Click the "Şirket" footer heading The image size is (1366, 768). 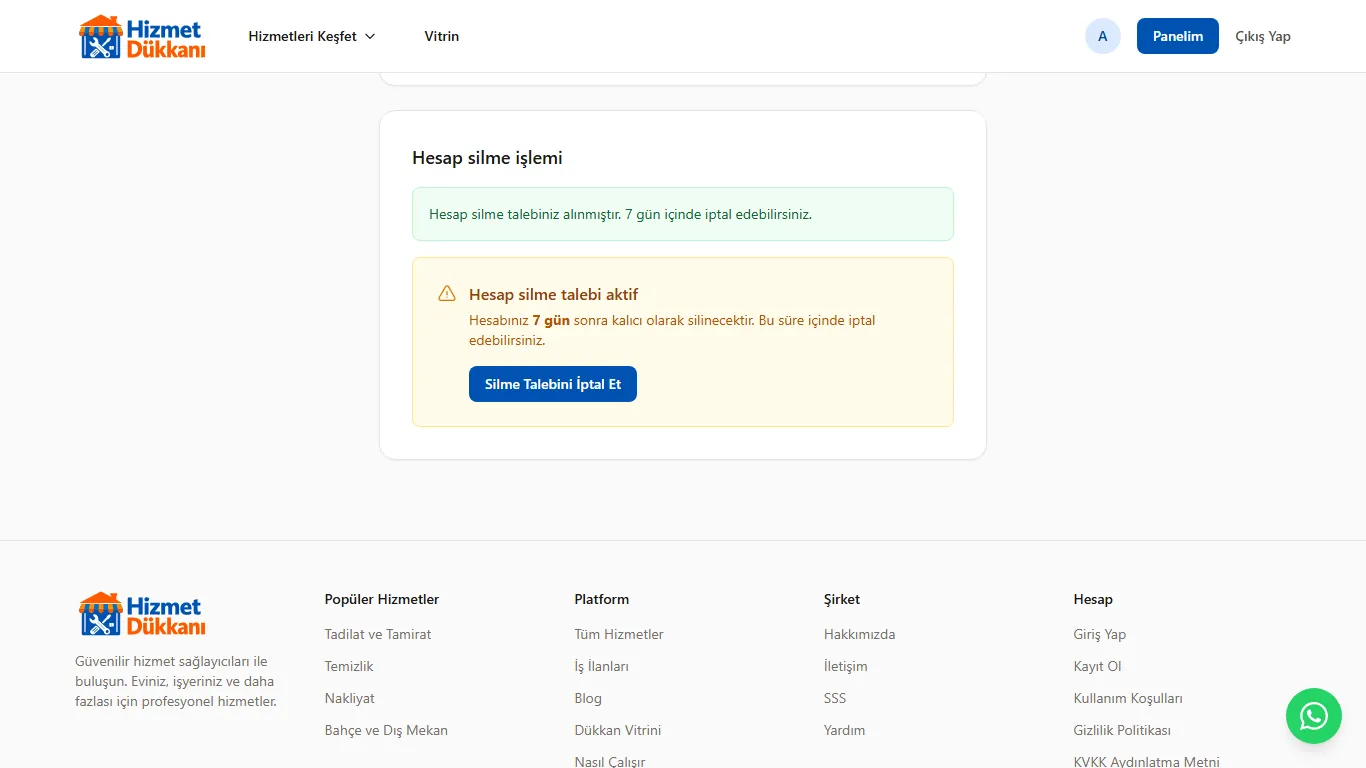pyautogui.click(x=842, y=599)
